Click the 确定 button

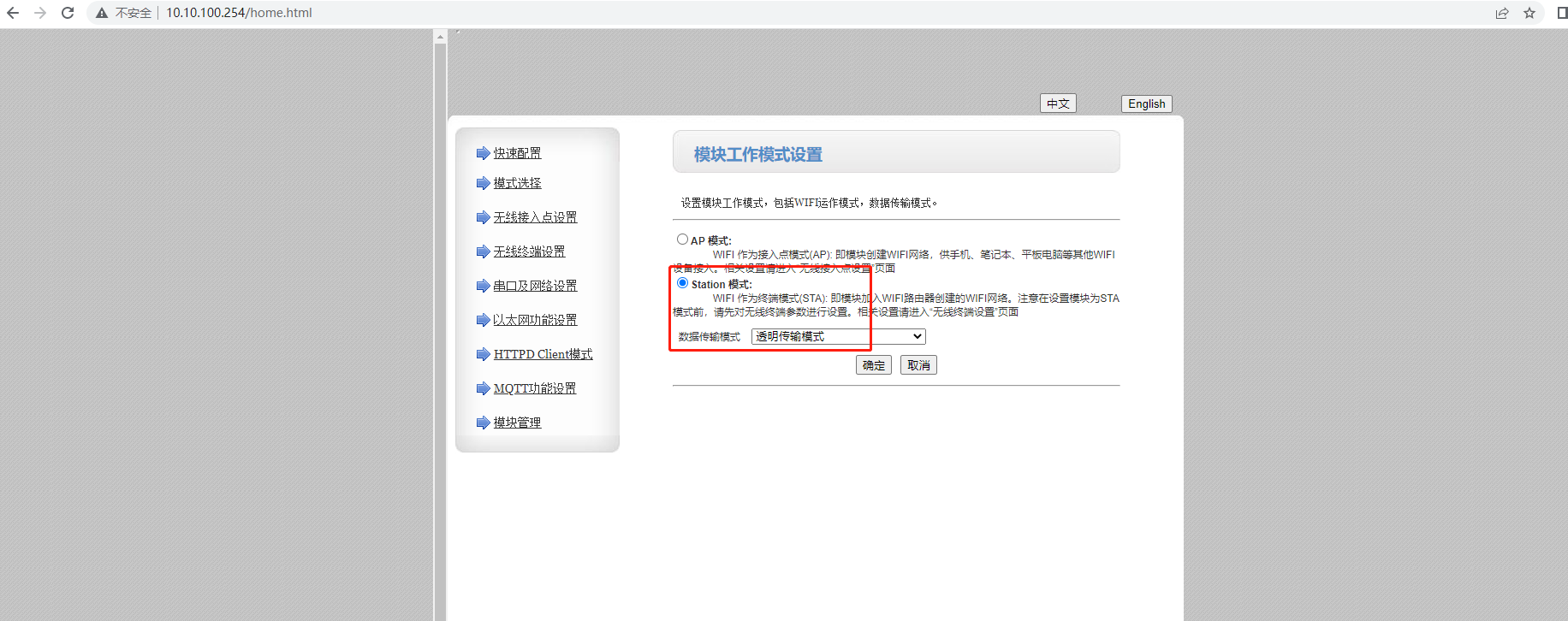(x=873, y=365)
